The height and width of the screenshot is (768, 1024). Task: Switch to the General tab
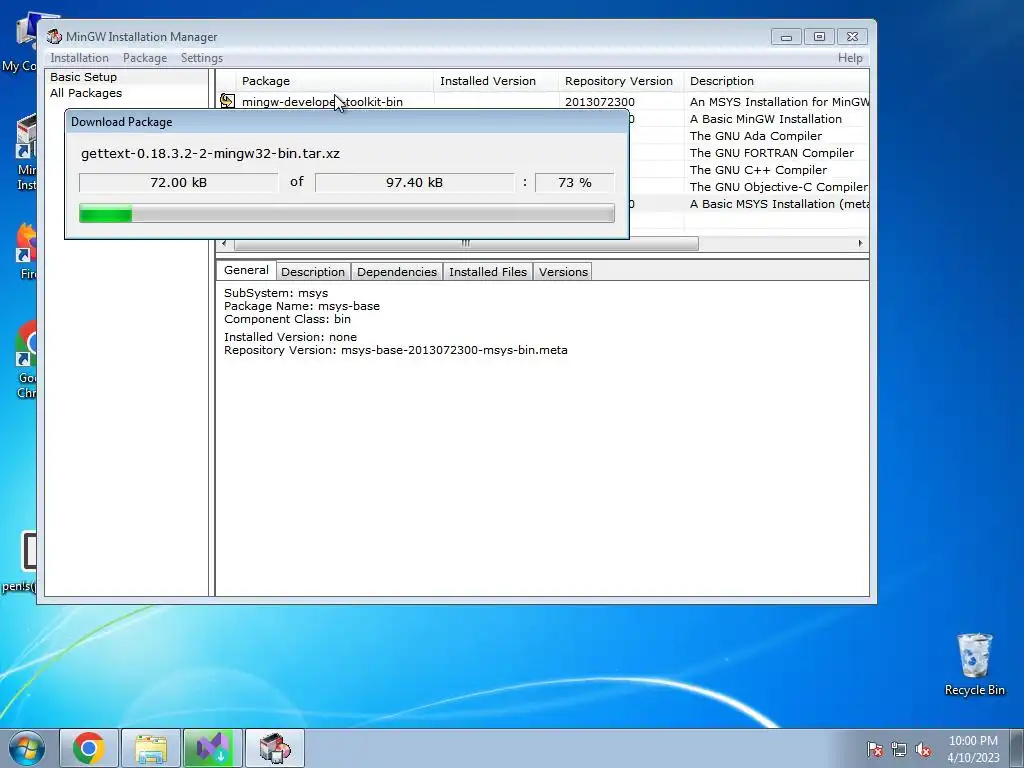pyautogui.click(x=246, y=270)
